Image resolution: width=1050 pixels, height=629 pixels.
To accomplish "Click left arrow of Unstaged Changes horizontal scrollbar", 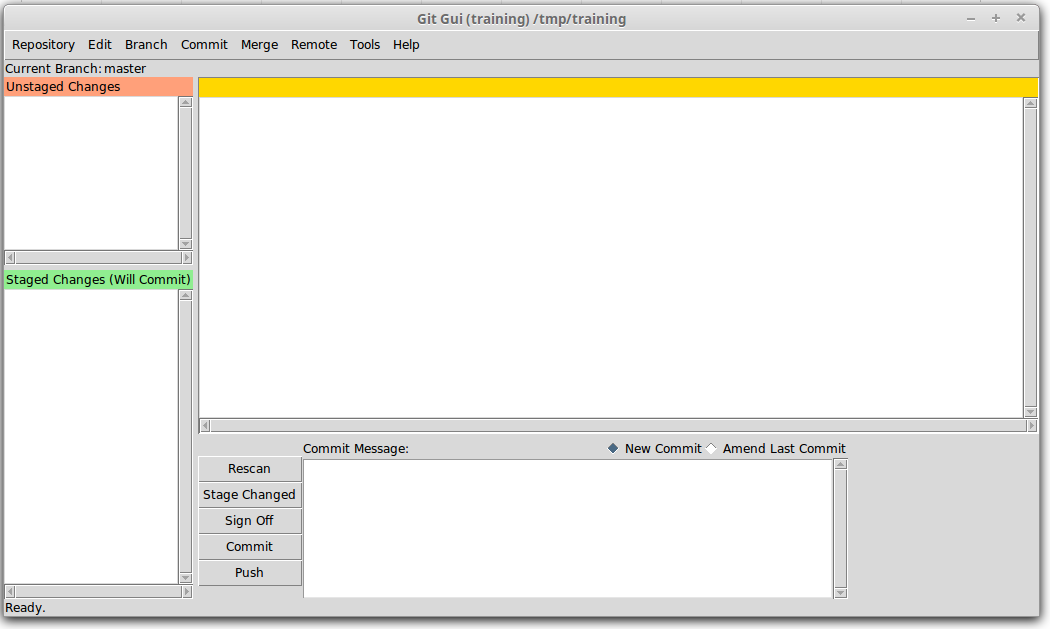I will [x=10, y=258].
